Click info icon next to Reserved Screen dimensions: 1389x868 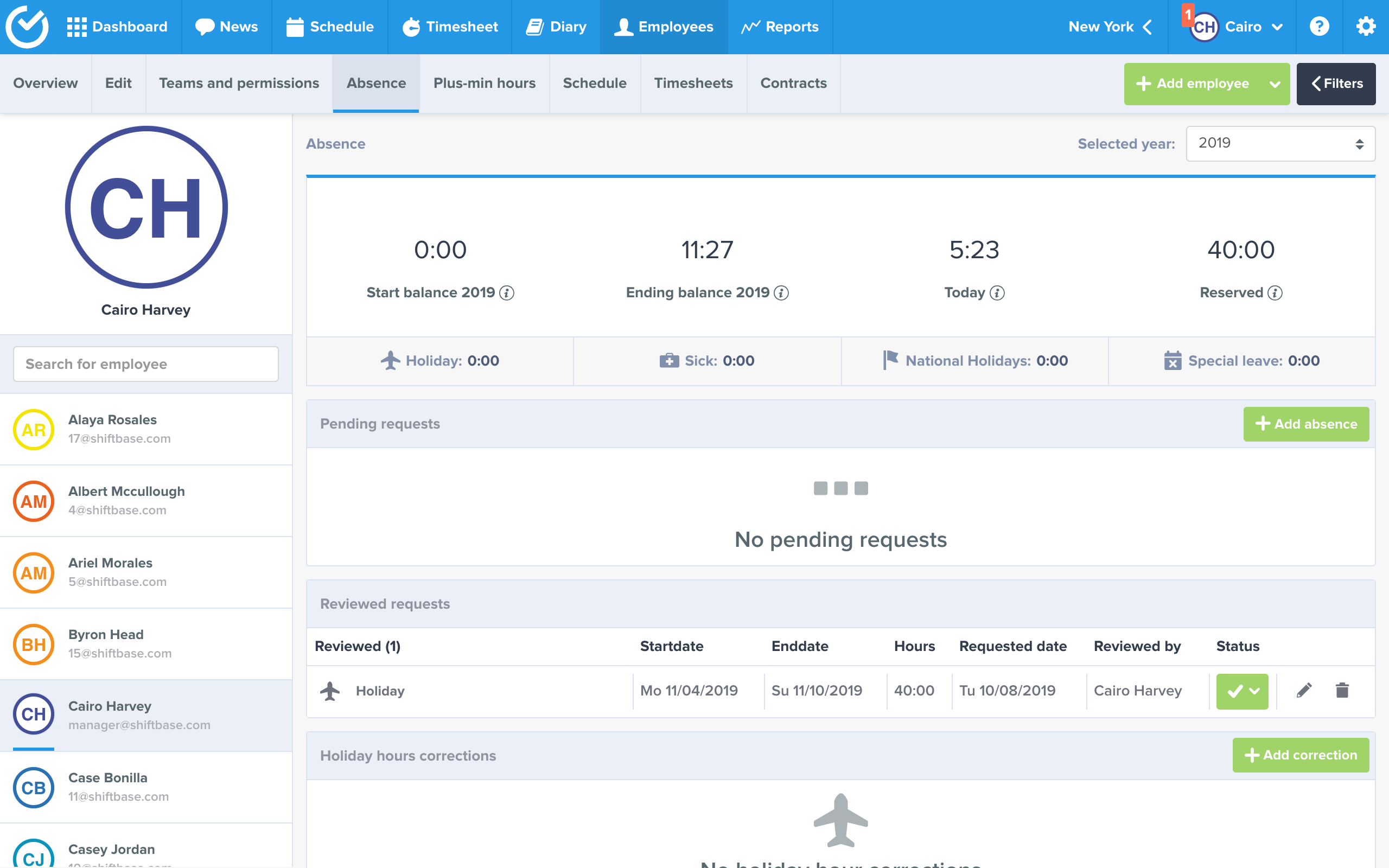(x=1275, y=293)
